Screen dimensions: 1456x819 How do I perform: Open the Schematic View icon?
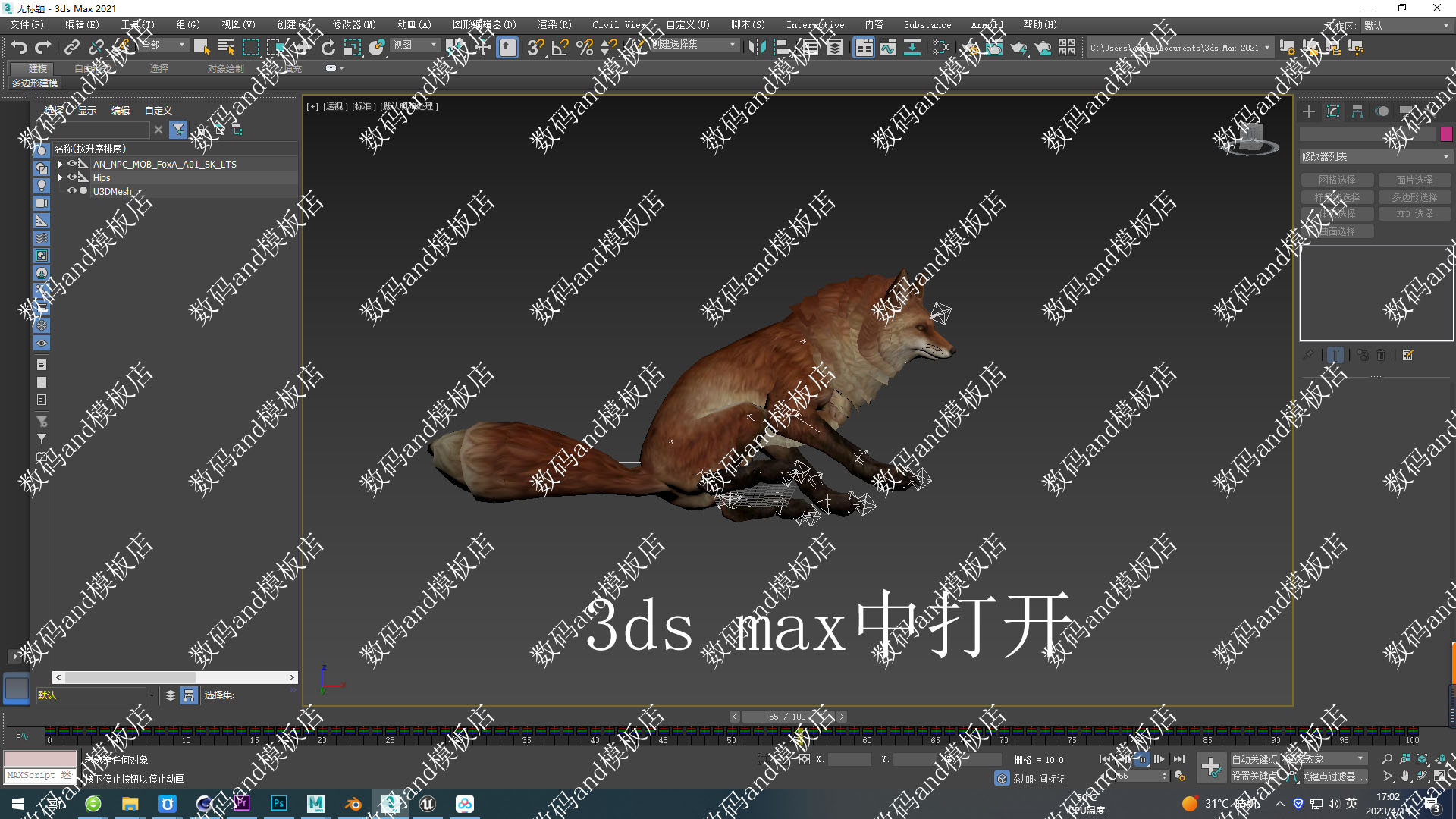coord(912,48)
